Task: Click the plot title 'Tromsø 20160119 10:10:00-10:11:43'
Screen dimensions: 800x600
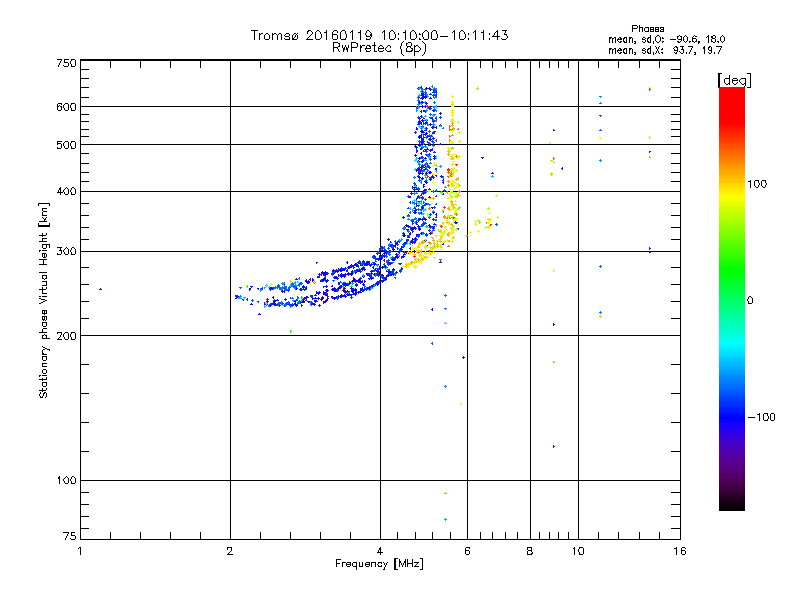Action: [x=379, y=35]
